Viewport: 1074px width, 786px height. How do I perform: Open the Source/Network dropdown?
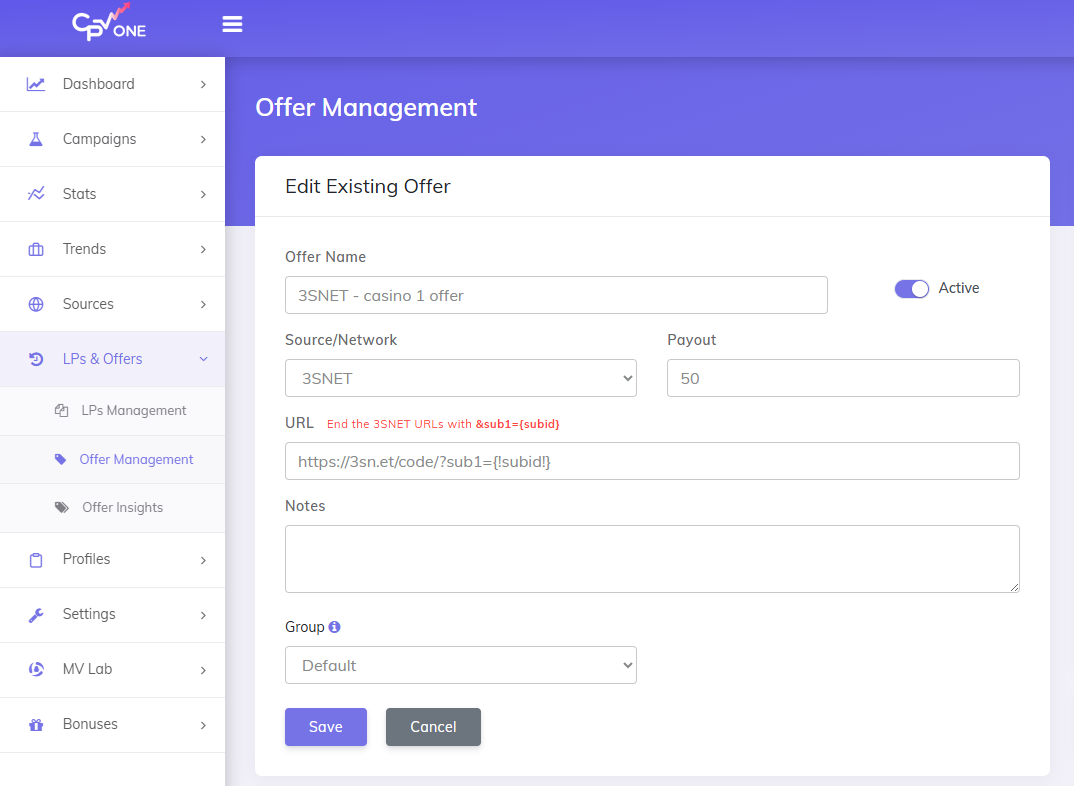tap(460, 378)
